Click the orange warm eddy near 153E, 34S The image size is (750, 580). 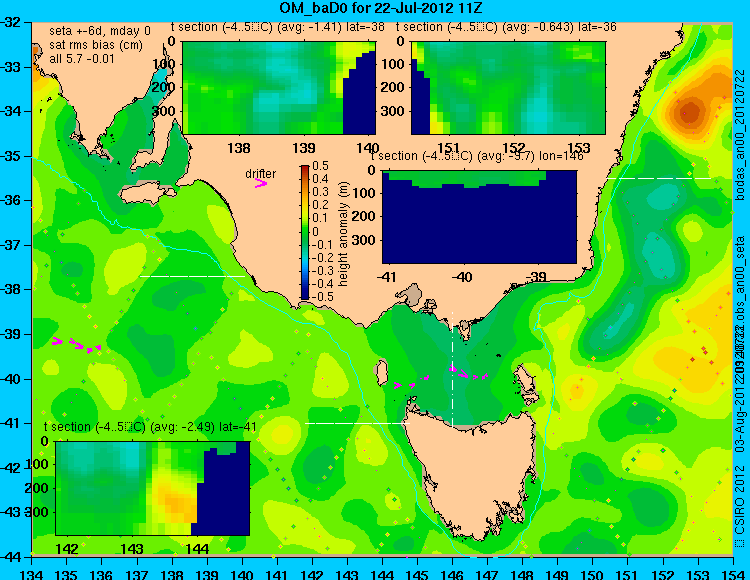(688, 112)
